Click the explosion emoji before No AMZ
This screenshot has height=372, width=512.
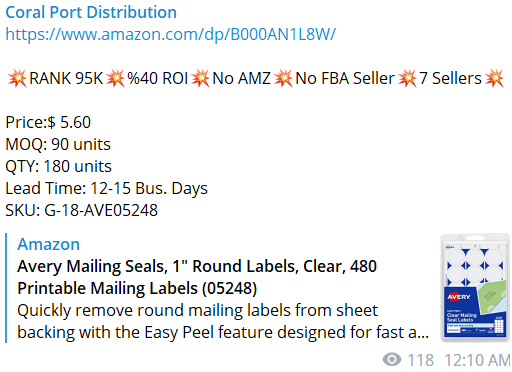coord(200,78)
